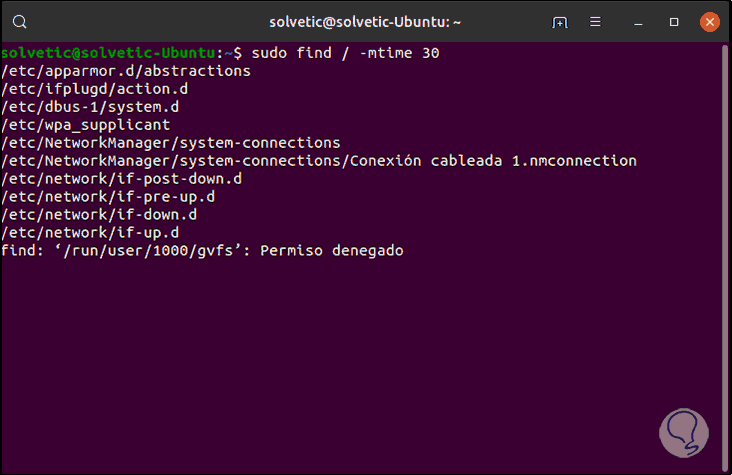
Task: Click the Permiso denegado error line
Action: point(202,251)
